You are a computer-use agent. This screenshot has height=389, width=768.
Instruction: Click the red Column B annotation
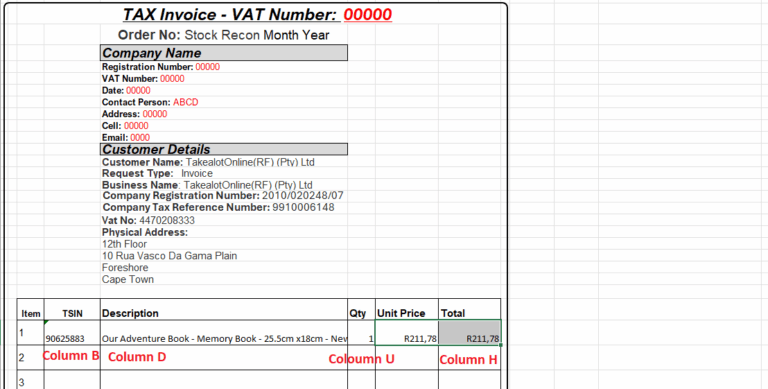pyautogui.click(x=71, y=356)
